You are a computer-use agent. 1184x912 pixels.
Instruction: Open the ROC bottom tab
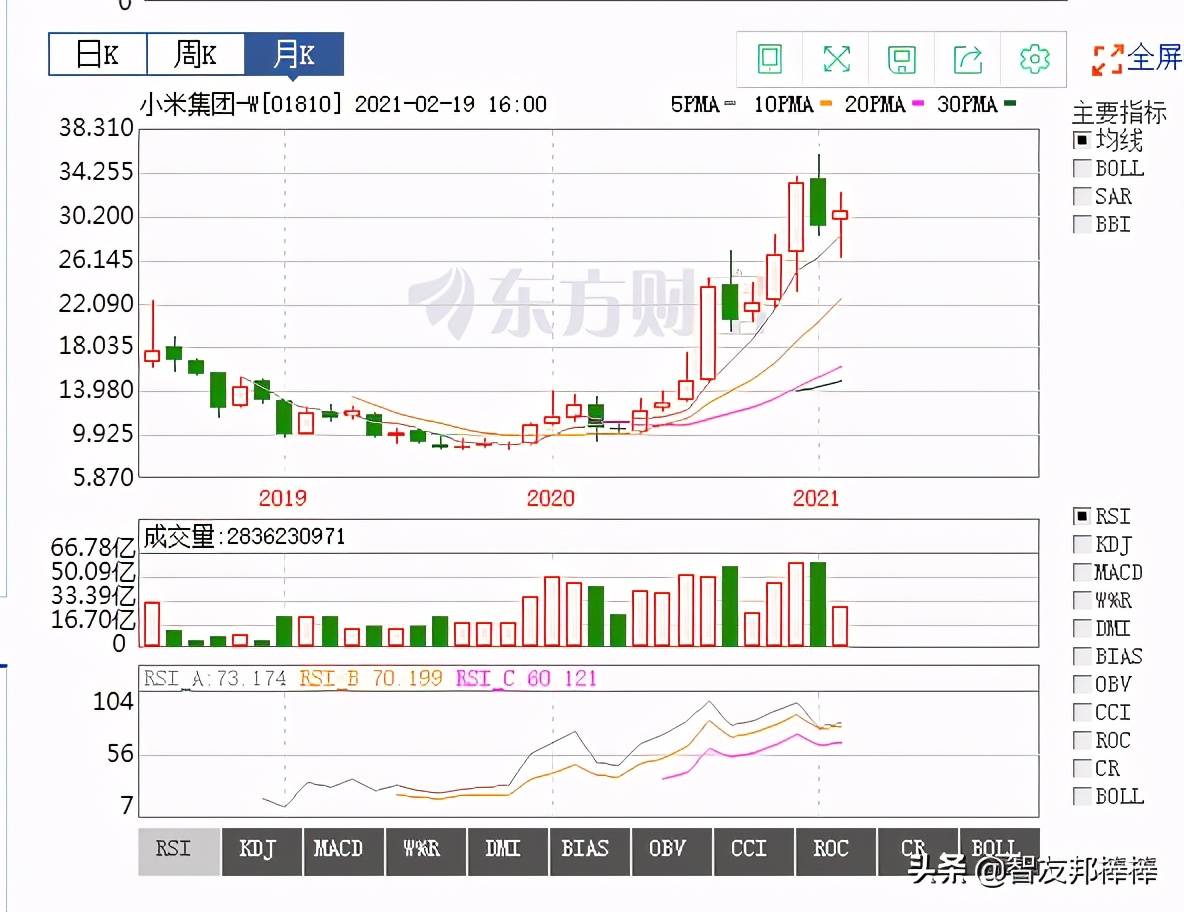click(837, 851)
